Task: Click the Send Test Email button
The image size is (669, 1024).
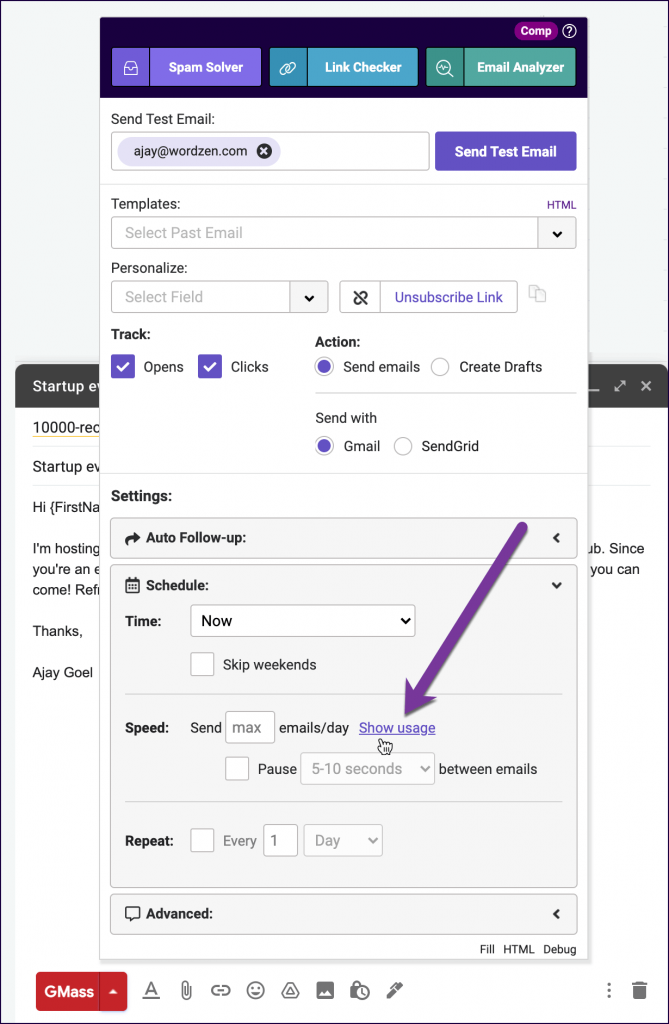Action: click(505, 151)
